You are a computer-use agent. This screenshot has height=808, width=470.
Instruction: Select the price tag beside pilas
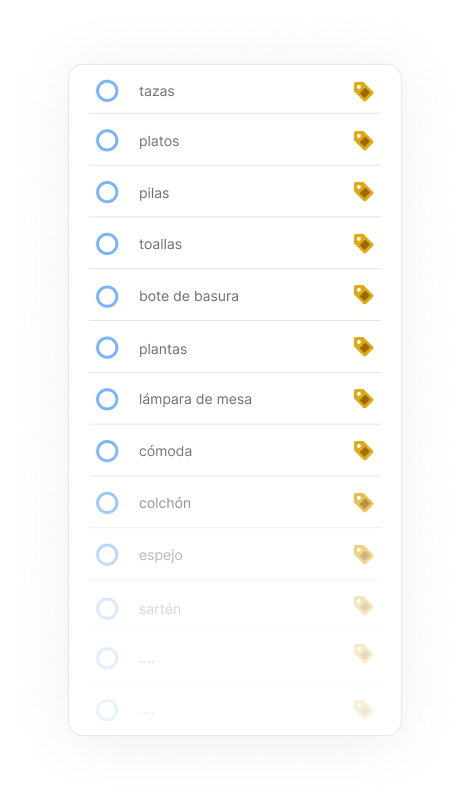click(363, 192)
